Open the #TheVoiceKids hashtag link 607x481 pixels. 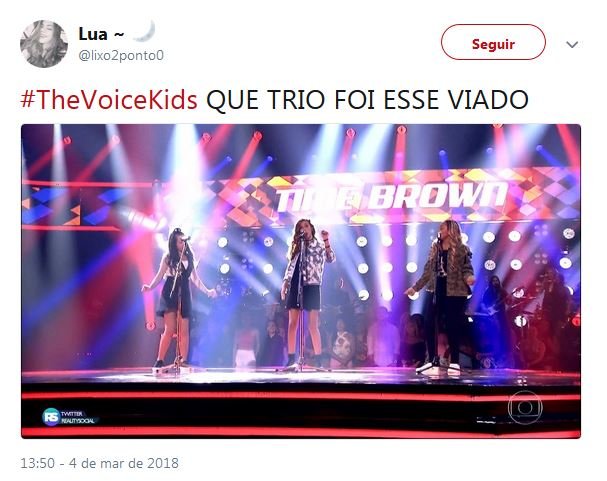109,100
